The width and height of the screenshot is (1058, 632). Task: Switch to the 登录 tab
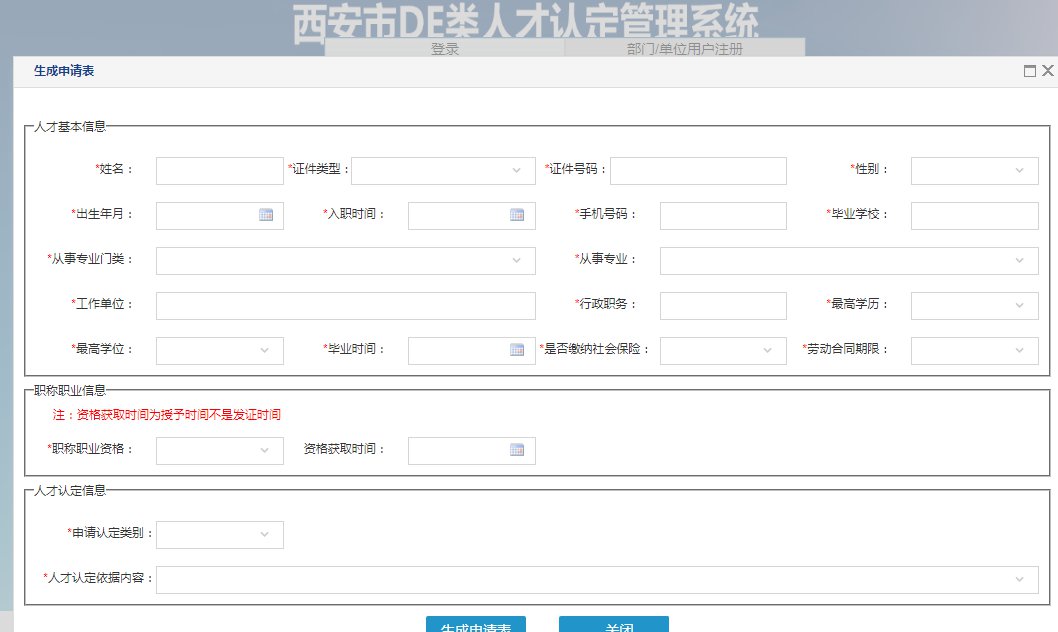pos(445,48)
